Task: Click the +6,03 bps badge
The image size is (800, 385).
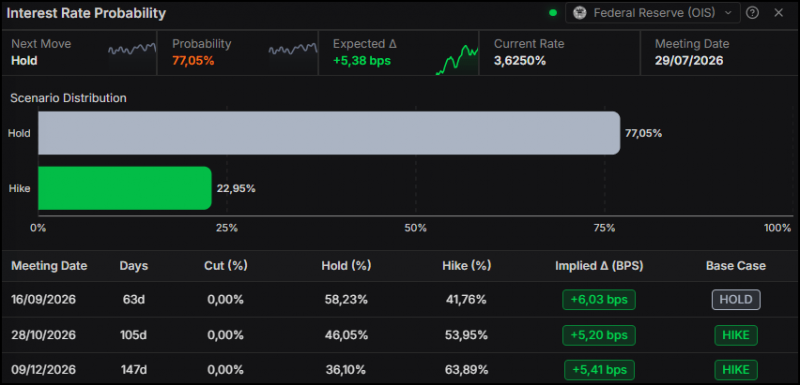Action: pos(599,299)
